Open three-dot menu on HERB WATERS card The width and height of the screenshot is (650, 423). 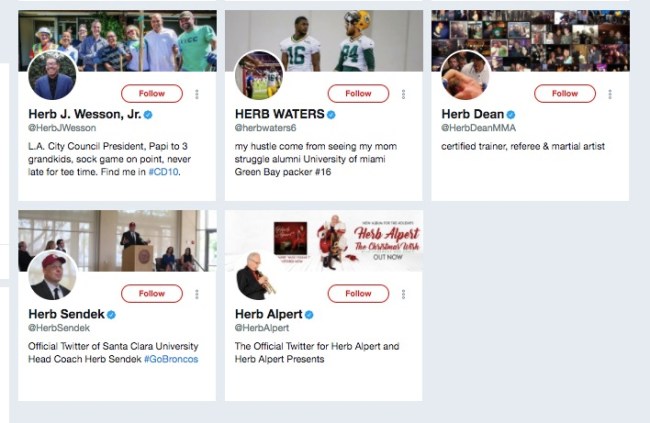(x=403, y=94)
